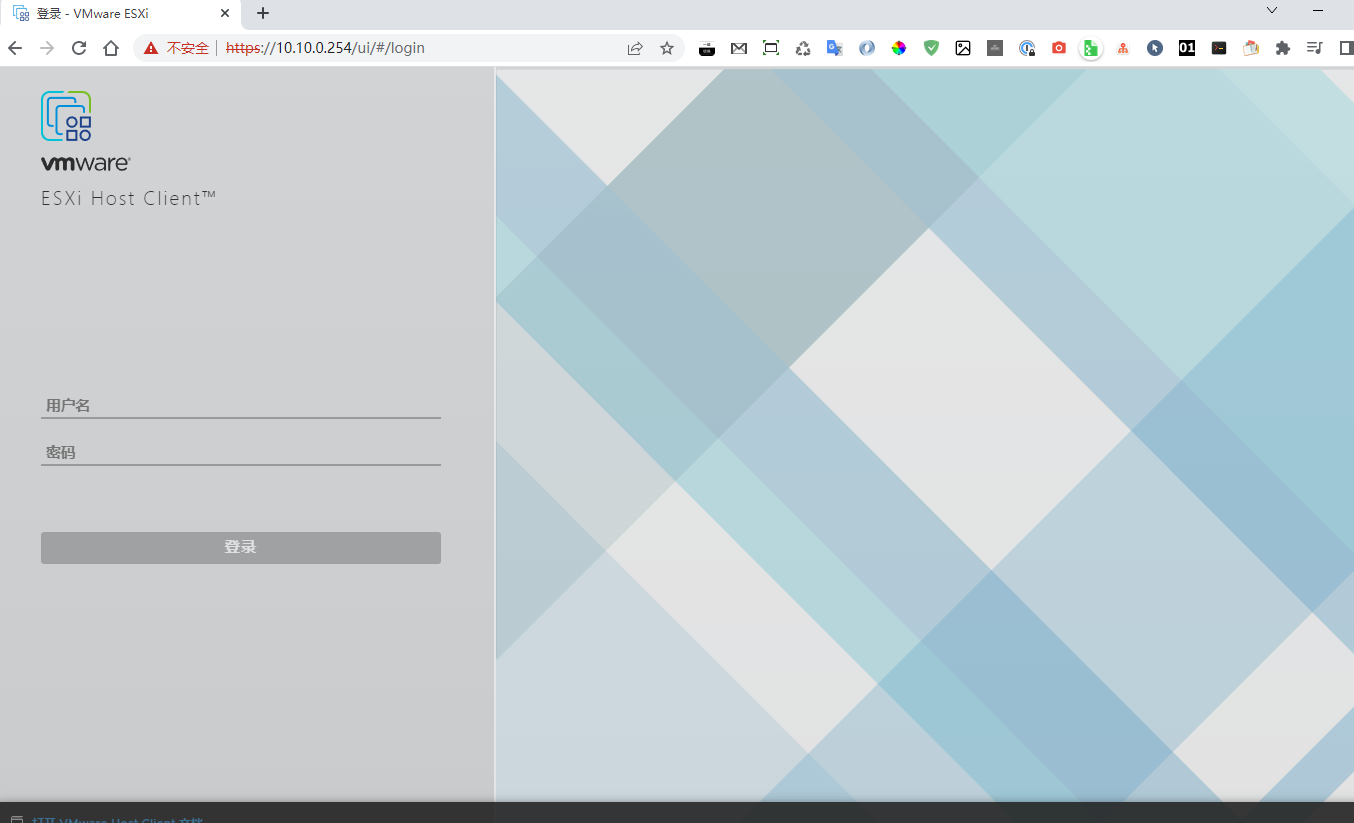1354x823 pixels.
Task: Toggle the browser side panel
Action: click(x=1345, y=48)
